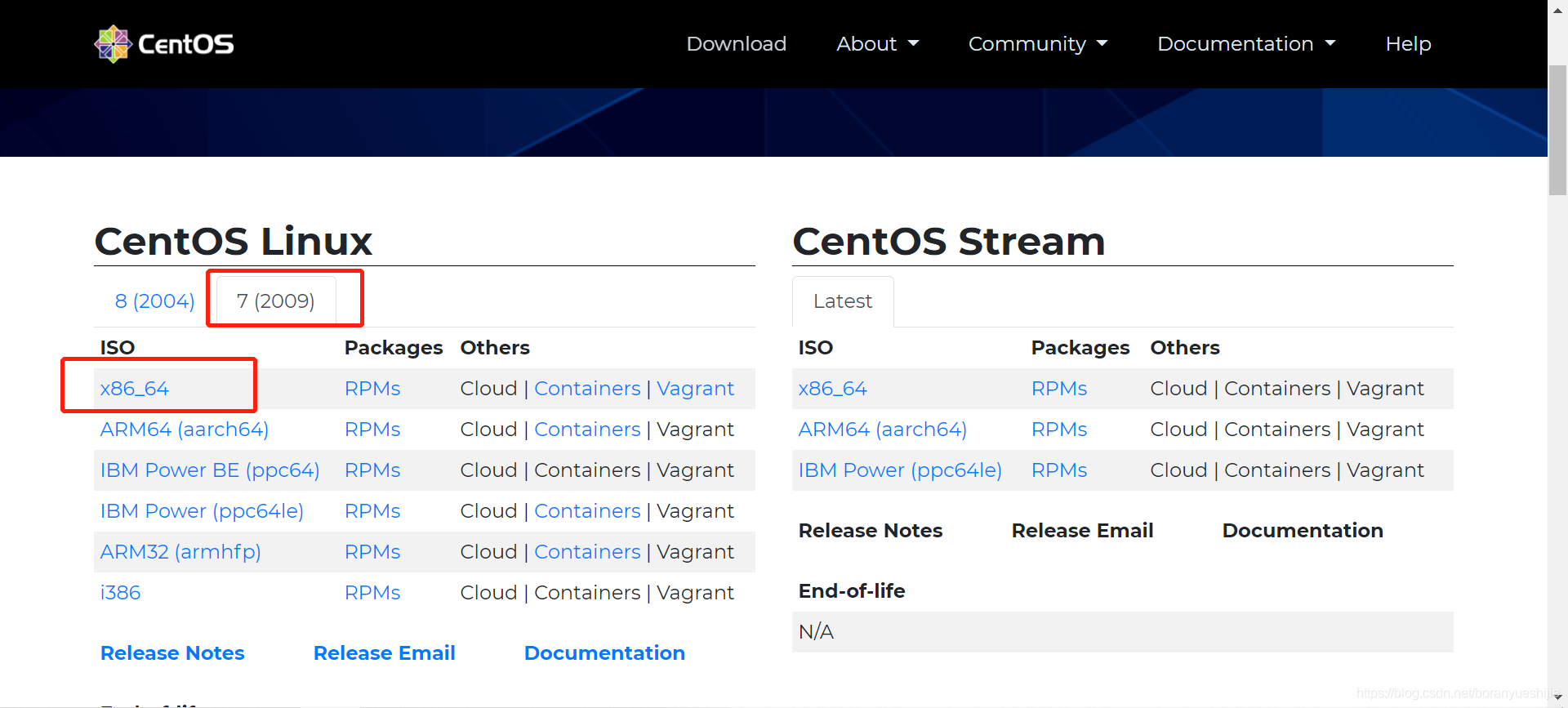Open the Download page in navbar
1568x708 pixels.
736,44
